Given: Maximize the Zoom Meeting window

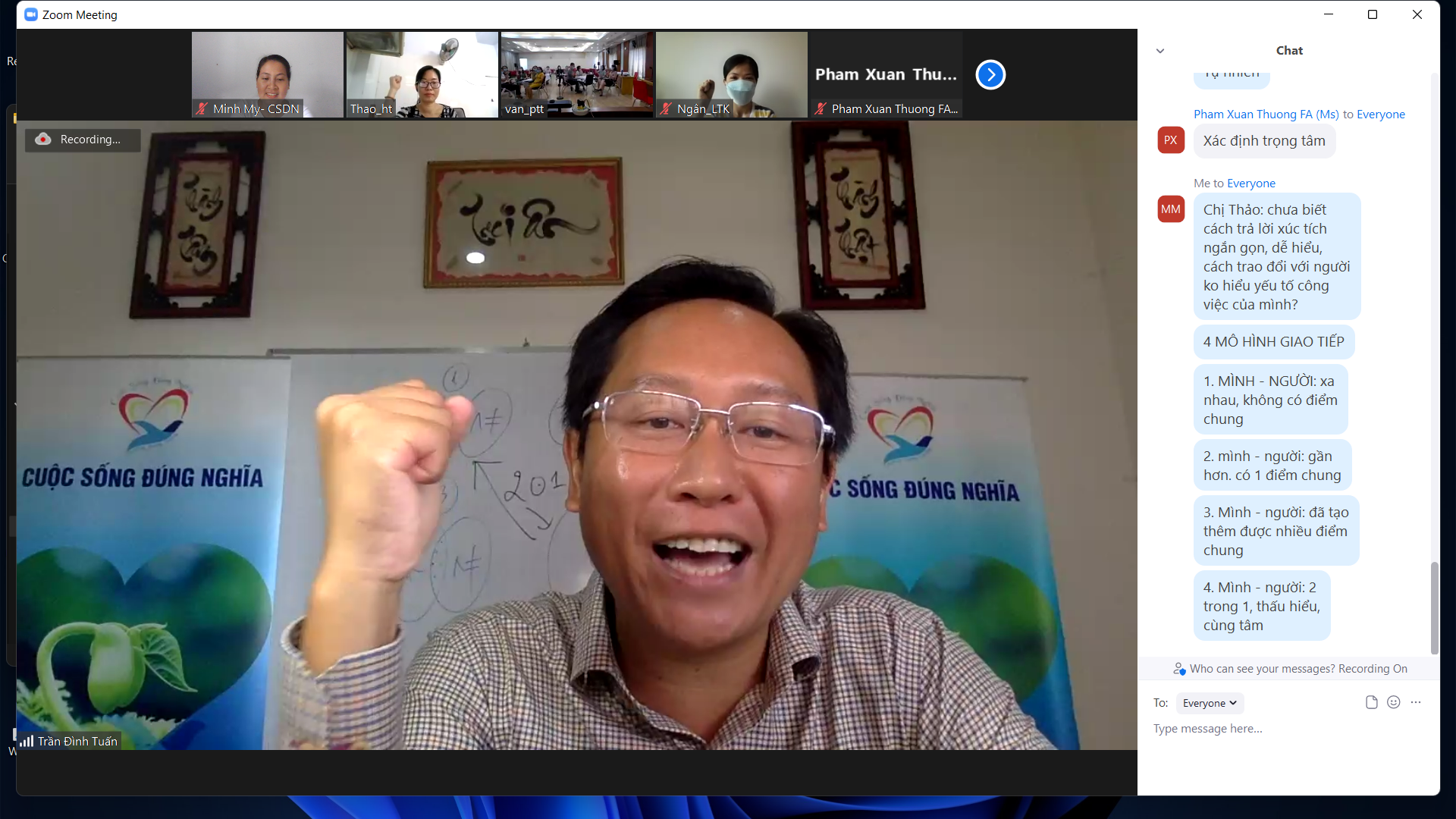Looking at the screenshot, I should pos(1373,14).
